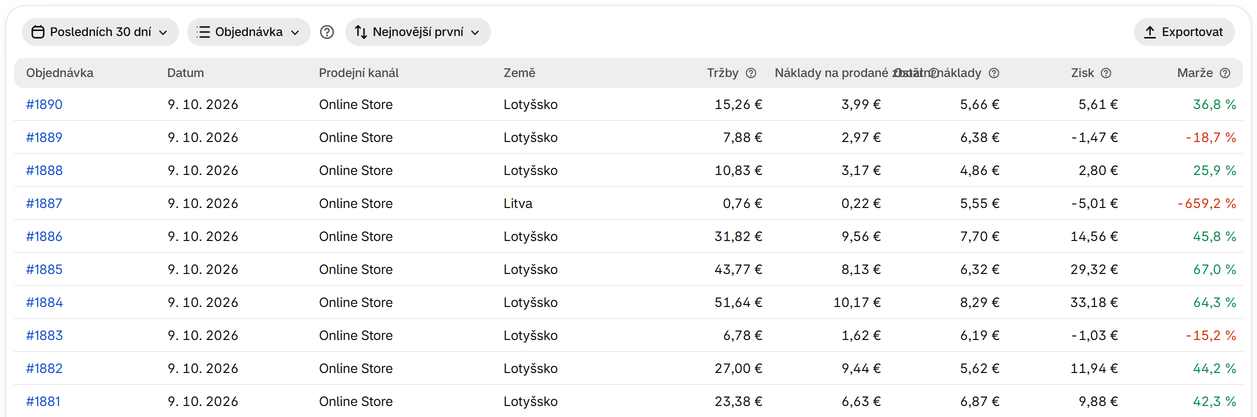Open order #1883 link
Viewport: 1257px width, 417px height.
coord(44,335)
